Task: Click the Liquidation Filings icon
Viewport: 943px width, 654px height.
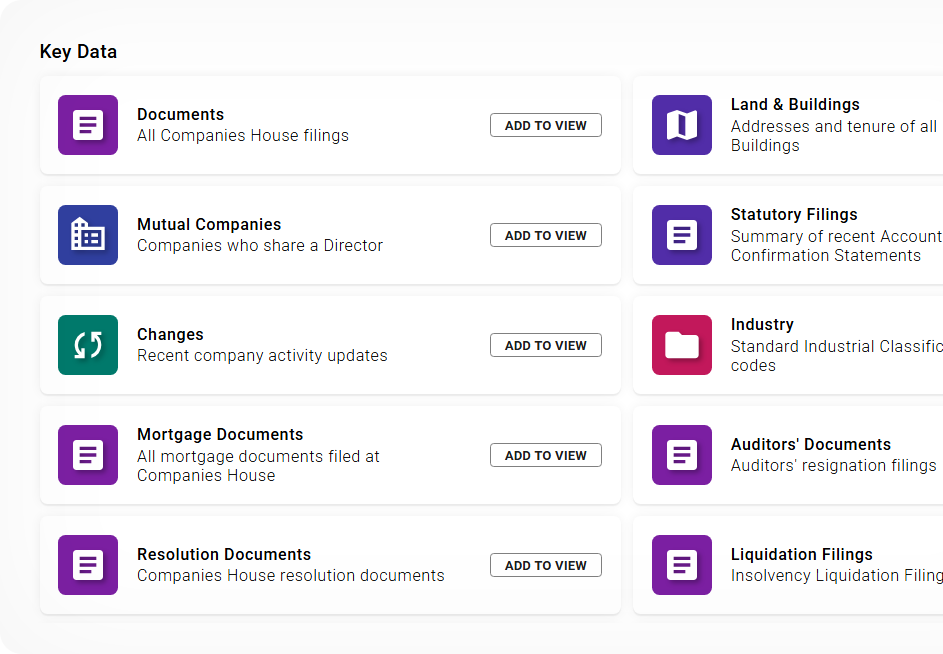Action: click(x=682, y=565)
